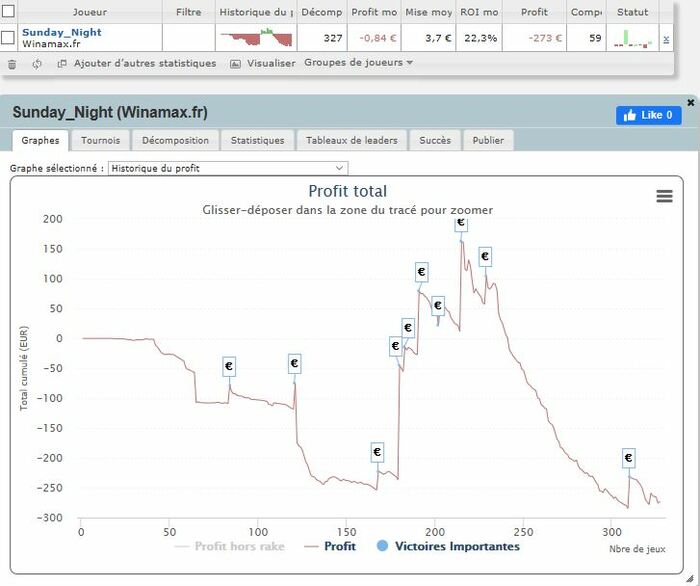Click the euro marker near game 178

[396, 346]
